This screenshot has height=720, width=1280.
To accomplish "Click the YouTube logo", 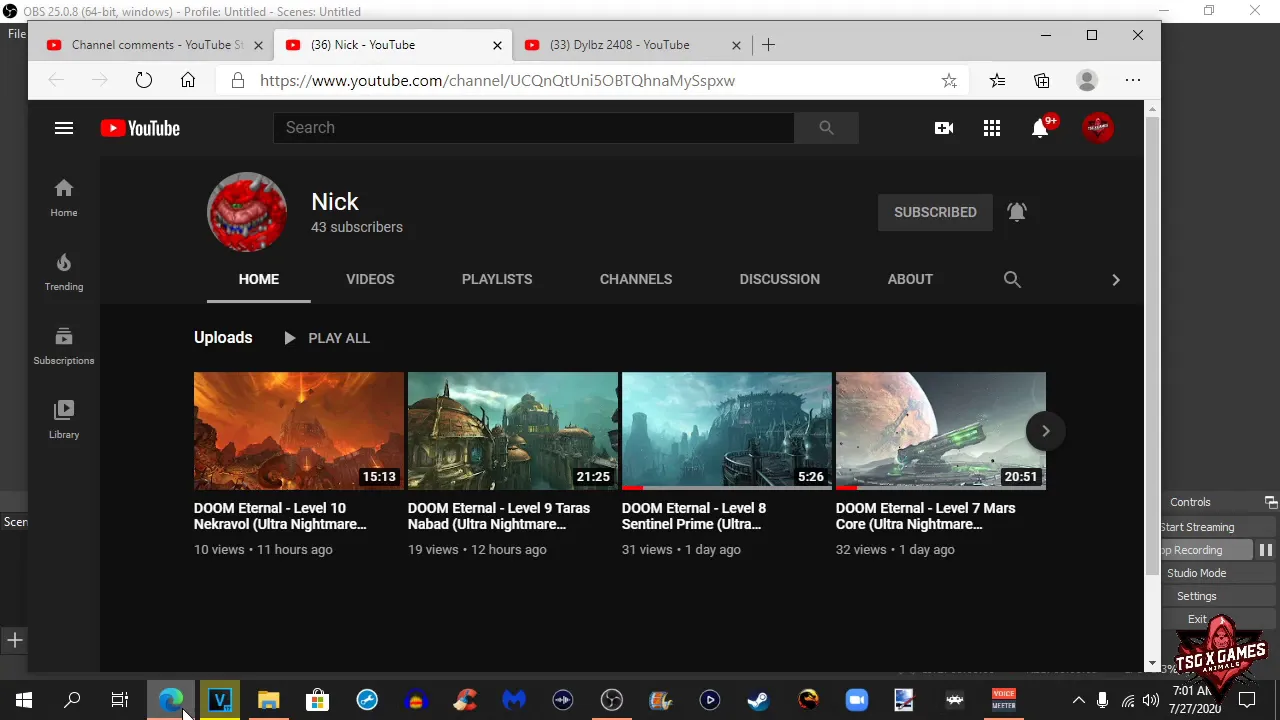I will click(x=140, y=128).
